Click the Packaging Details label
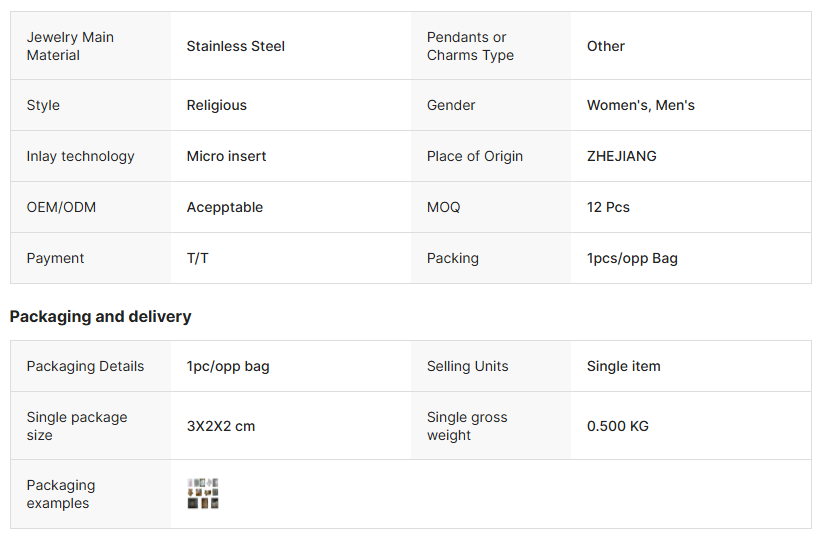Screen dimensions: 821x546 point(85,366)
